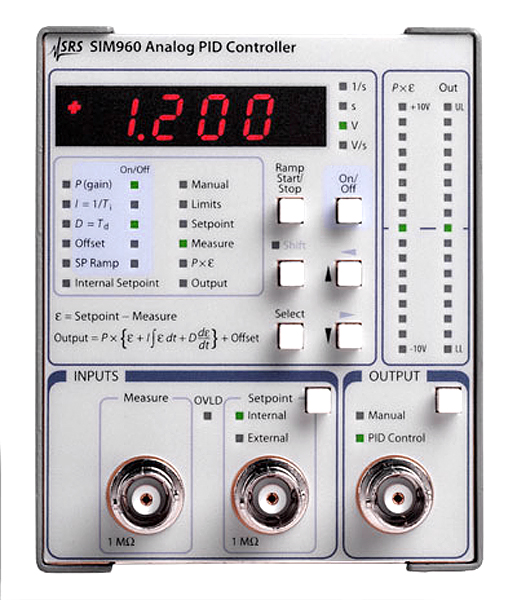Tap the "SIM960 Analog PID Controller" title
517x600 pixels.
click(x=192, y=47)
